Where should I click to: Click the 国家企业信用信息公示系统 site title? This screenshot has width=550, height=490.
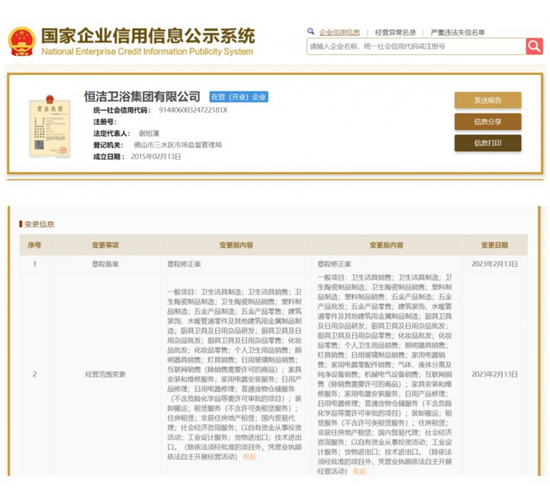tap(148, 36)
